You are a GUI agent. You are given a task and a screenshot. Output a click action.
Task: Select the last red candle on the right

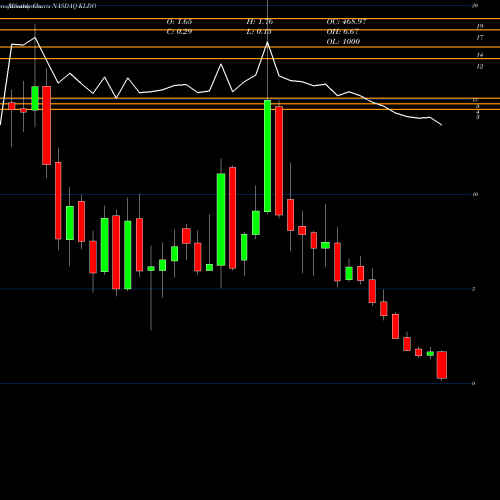[x=442, y=365]
